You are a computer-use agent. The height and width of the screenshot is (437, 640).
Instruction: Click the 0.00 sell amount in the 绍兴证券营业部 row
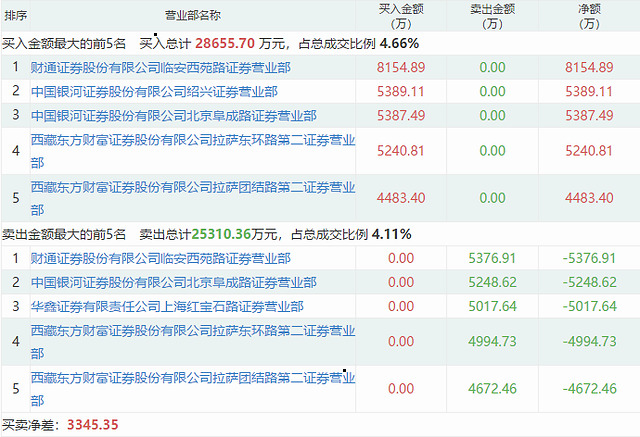click(x=492, y=91)
